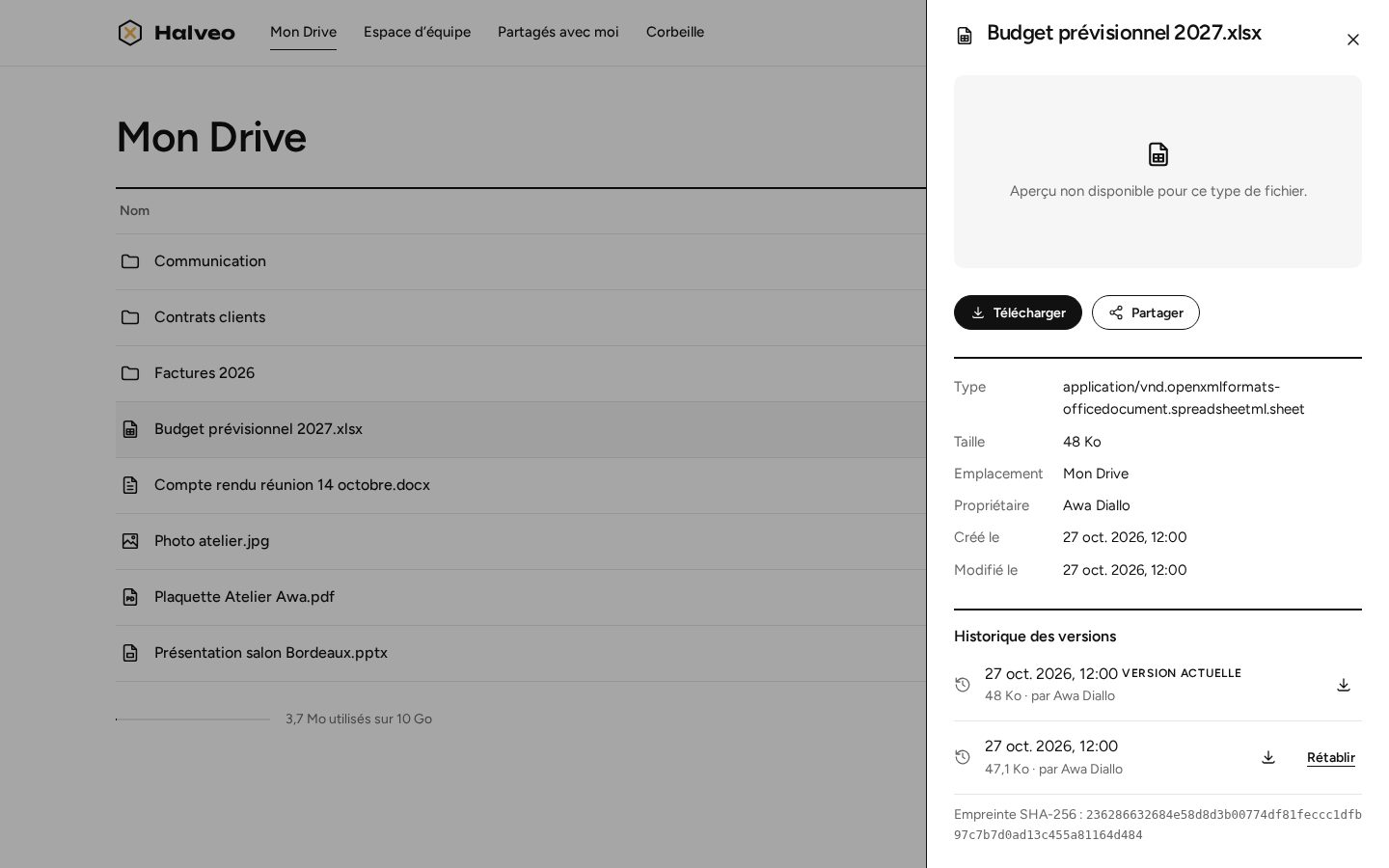The width and height of the screenshot is (1389, 868).
Task: Select the Factures 2026 folder name
Action: coord(204,373)
